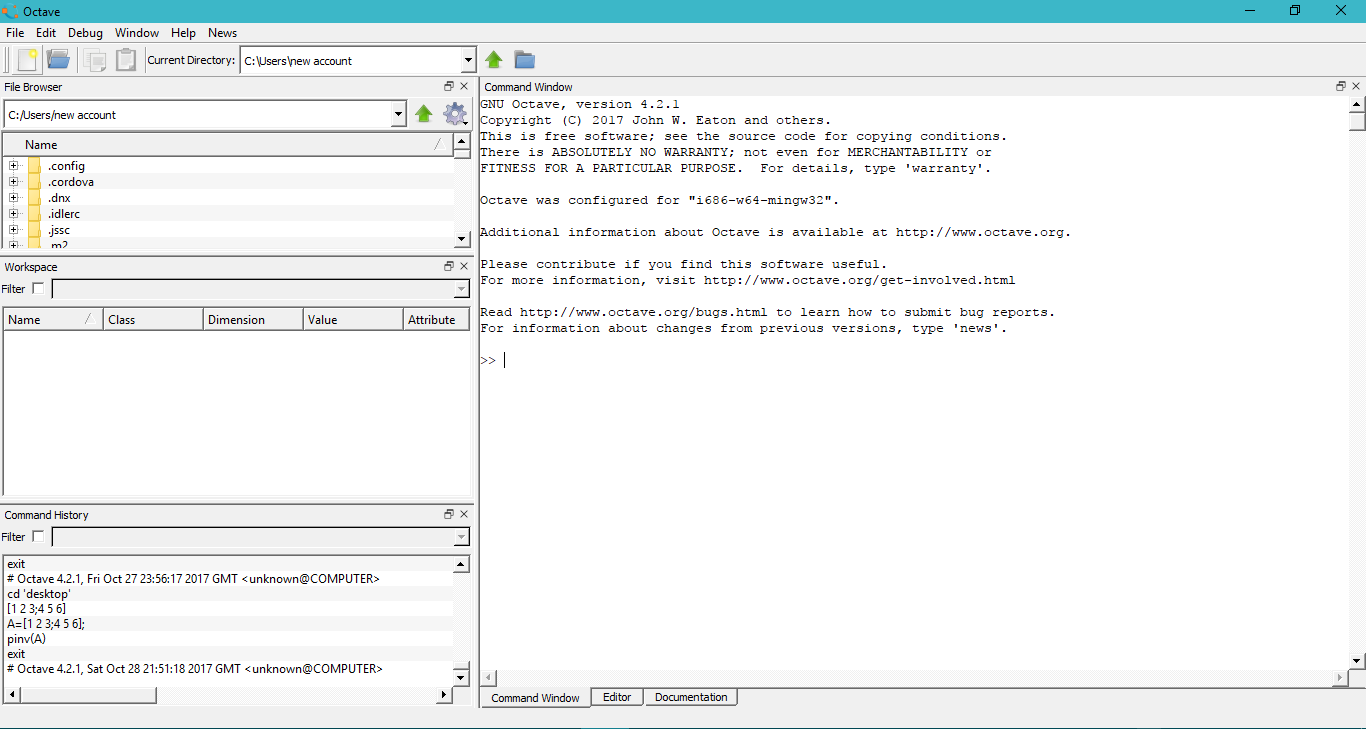Click the Copy toolbar icon
1366x729 pixels.
pyautogui.click(x=95, y=59)
